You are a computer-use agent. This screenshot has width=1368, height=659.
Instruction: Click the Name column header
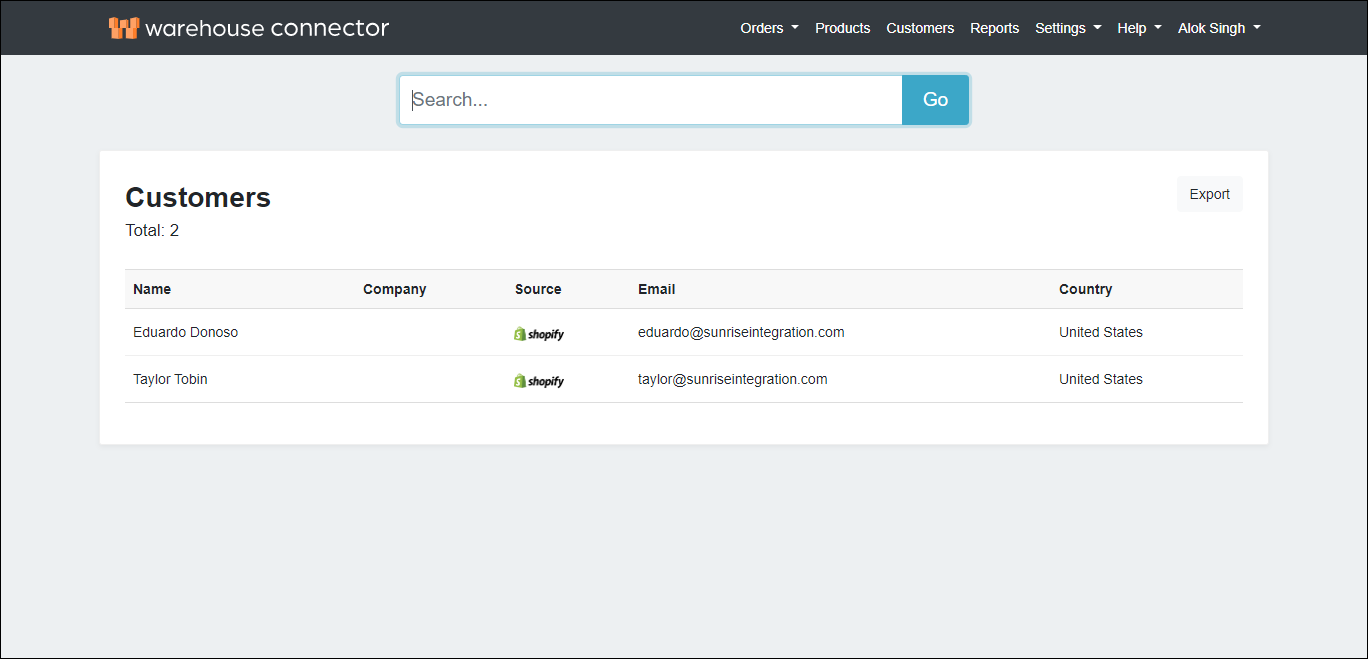click(152, 289)
